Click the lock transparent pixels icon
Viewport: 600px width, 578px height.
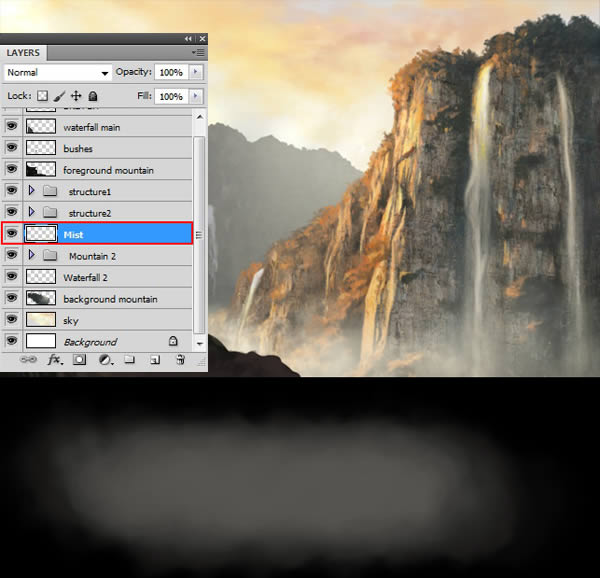(42, 96)
